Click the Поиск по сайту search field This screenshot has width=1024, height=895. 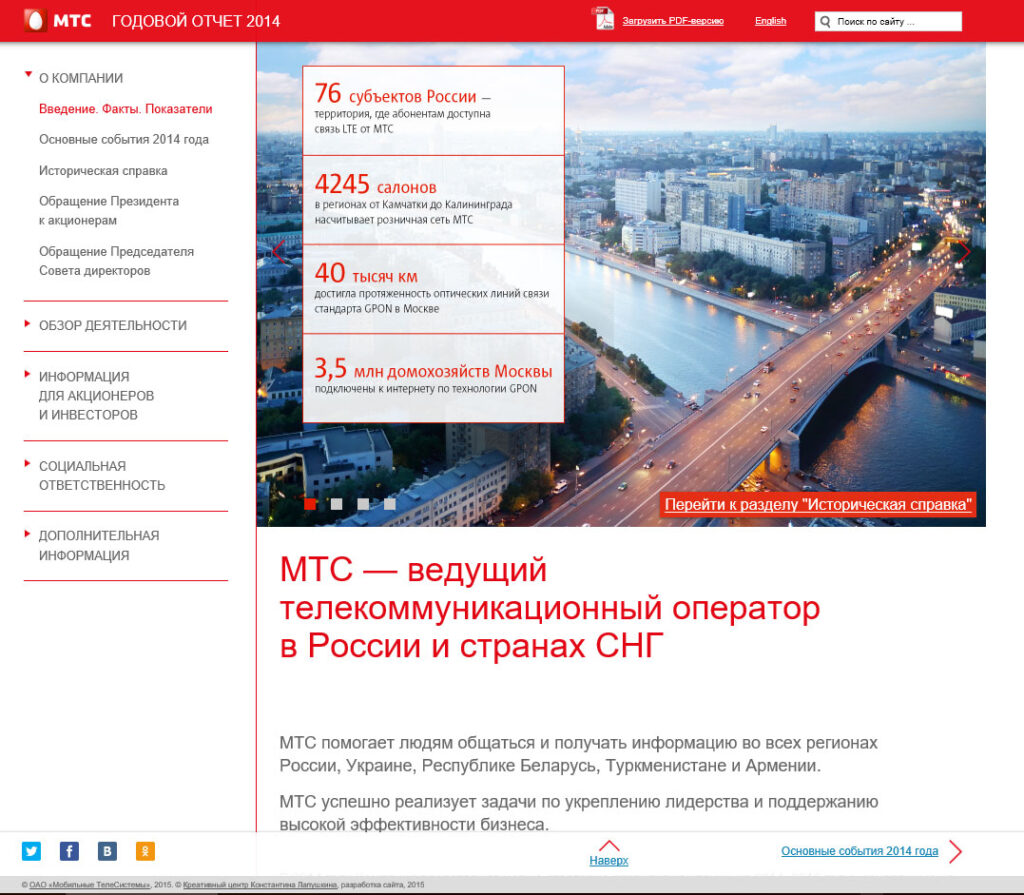888,22
